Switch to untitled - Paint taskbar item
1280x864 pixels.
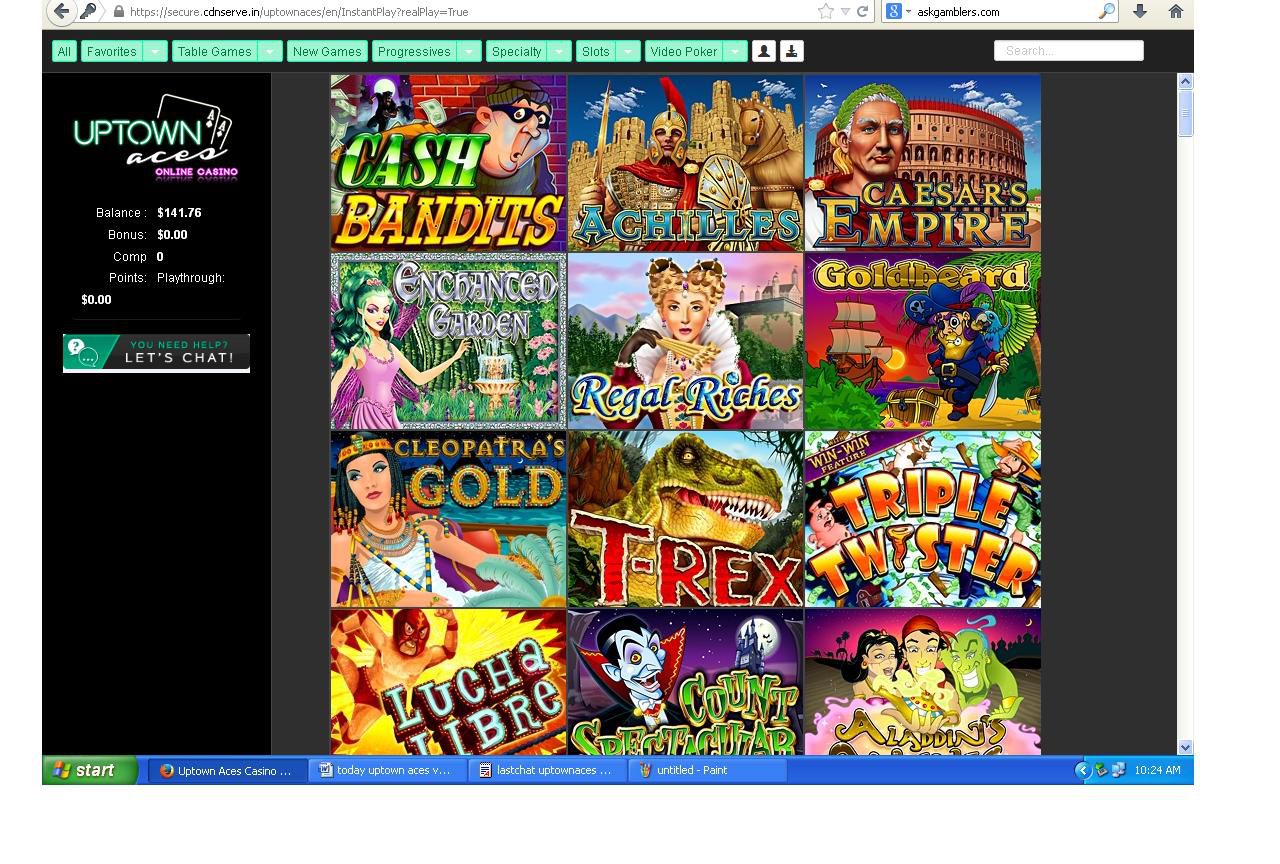708,771
